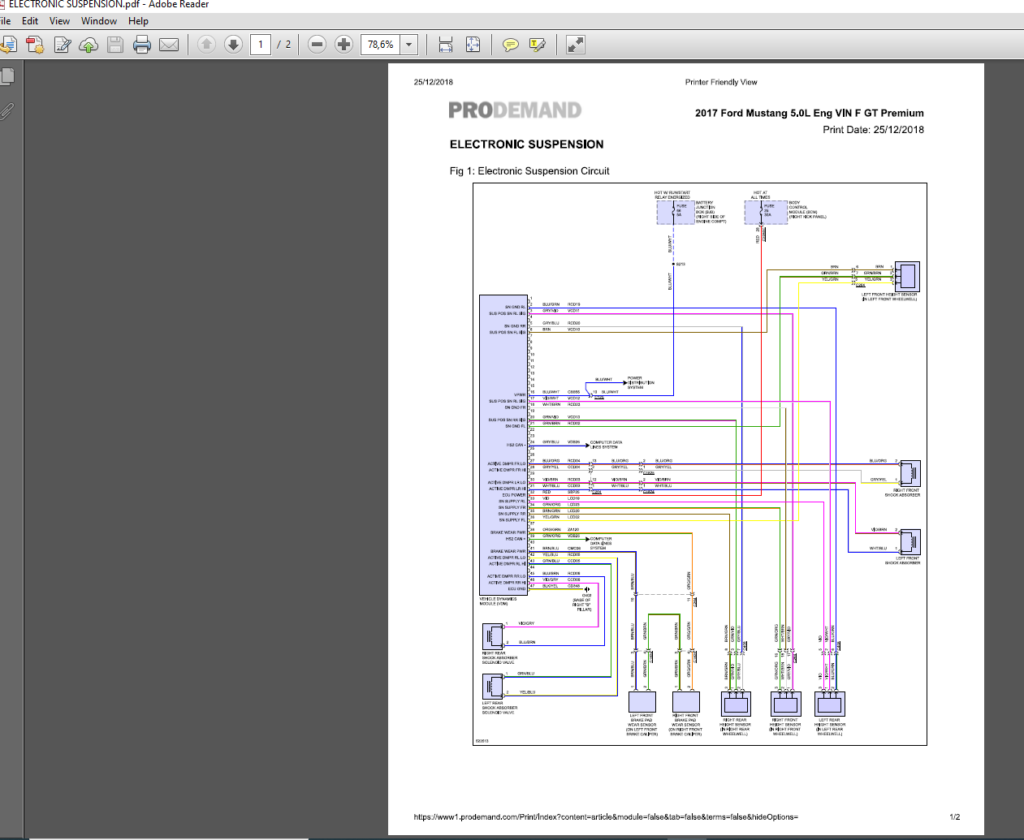Click the 'Printer Friendly View' header text
This screenshot has height=840, width=1024.
pyautogui.click(x=721, y=82)
